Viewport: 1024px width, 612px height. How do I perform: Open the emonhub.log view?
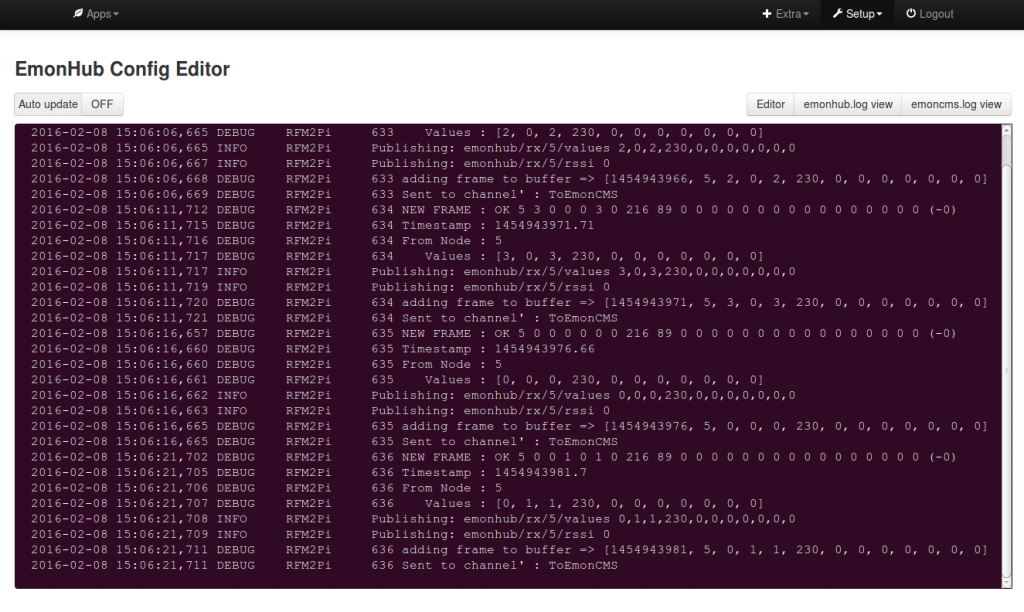[848, 104]
